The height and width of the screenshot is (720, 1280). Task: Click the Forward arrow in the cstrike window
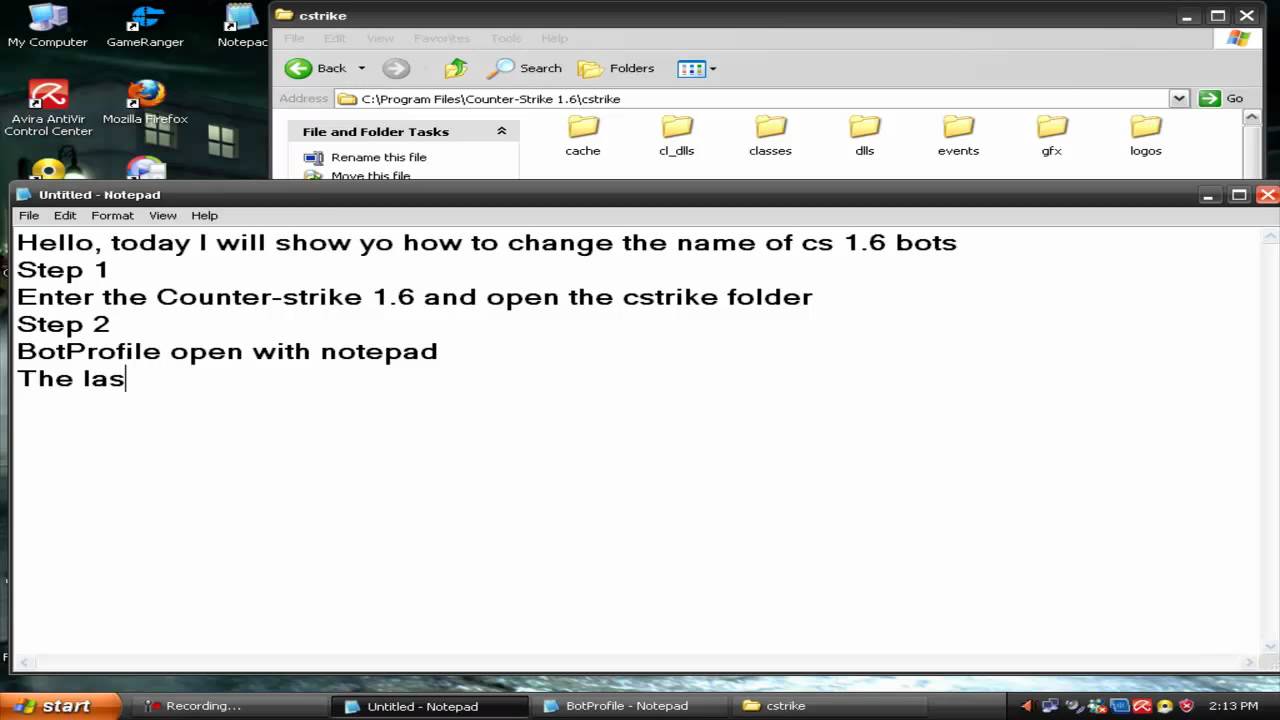click(396, 68)
